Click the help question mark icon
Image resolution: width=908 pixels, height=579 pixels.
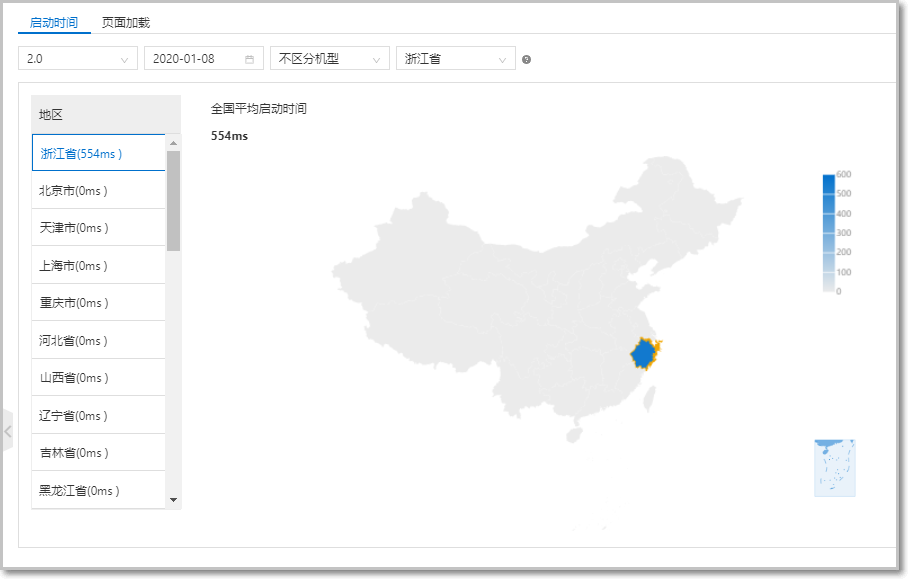coord(526,59)
